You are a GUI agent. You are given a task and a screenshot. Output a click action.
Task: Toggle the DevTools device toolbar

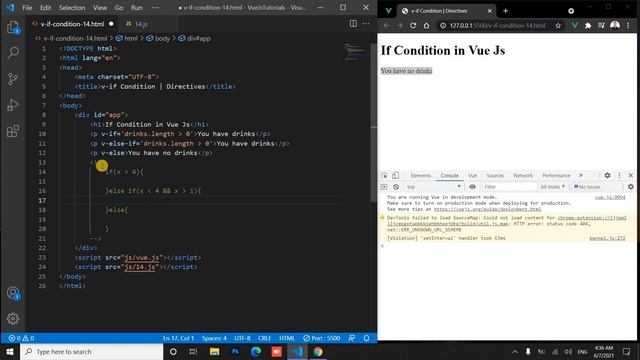click(396, 176)
